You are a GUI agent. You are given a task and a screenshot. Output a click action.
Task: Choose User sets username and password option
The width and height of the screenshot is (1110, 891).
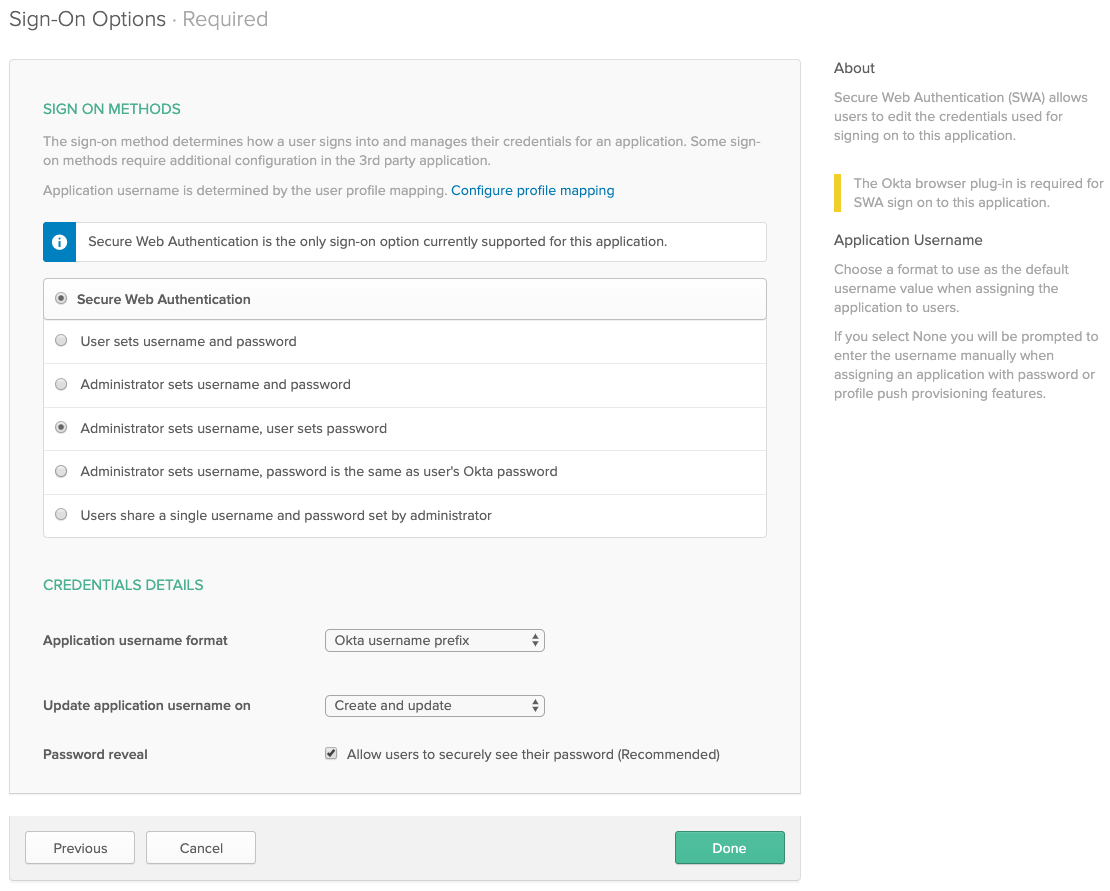tap(62, 341)
